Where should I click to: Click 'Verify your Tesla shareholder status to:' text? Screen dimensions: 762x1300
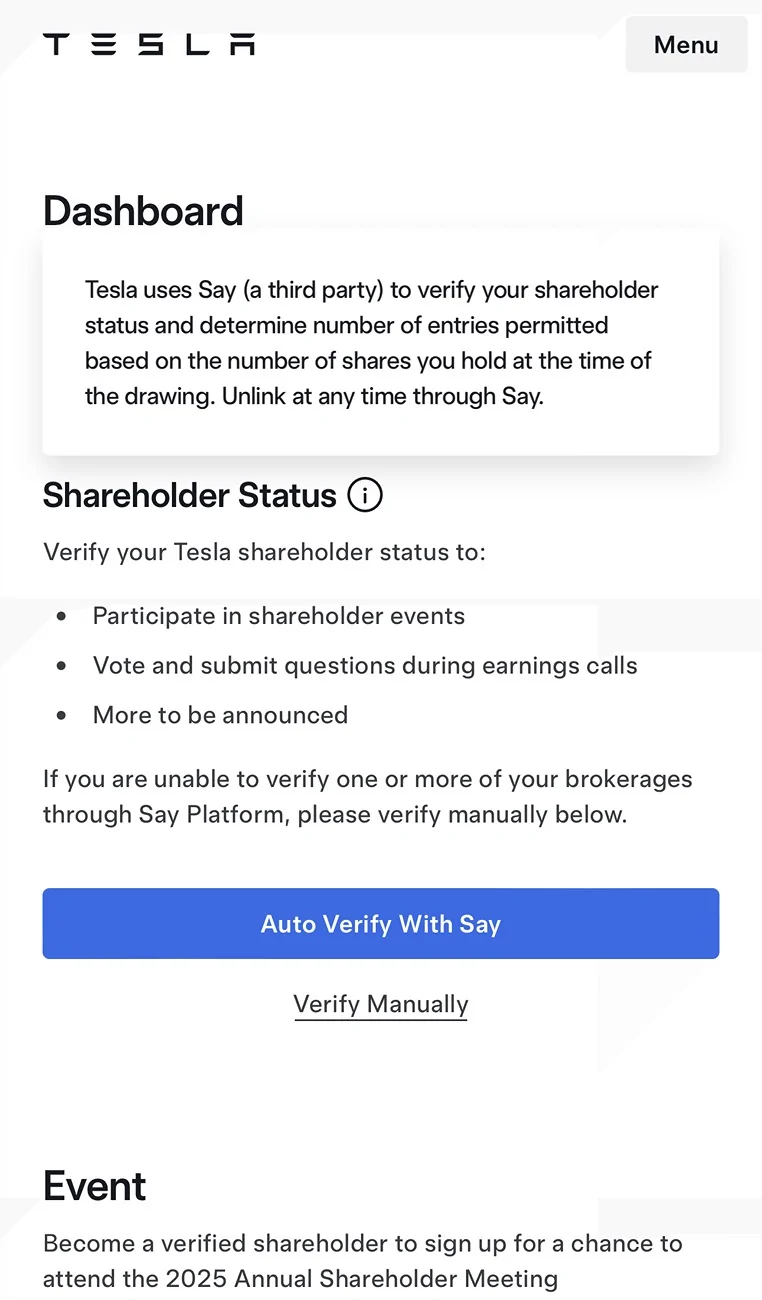tap(264, 552)
